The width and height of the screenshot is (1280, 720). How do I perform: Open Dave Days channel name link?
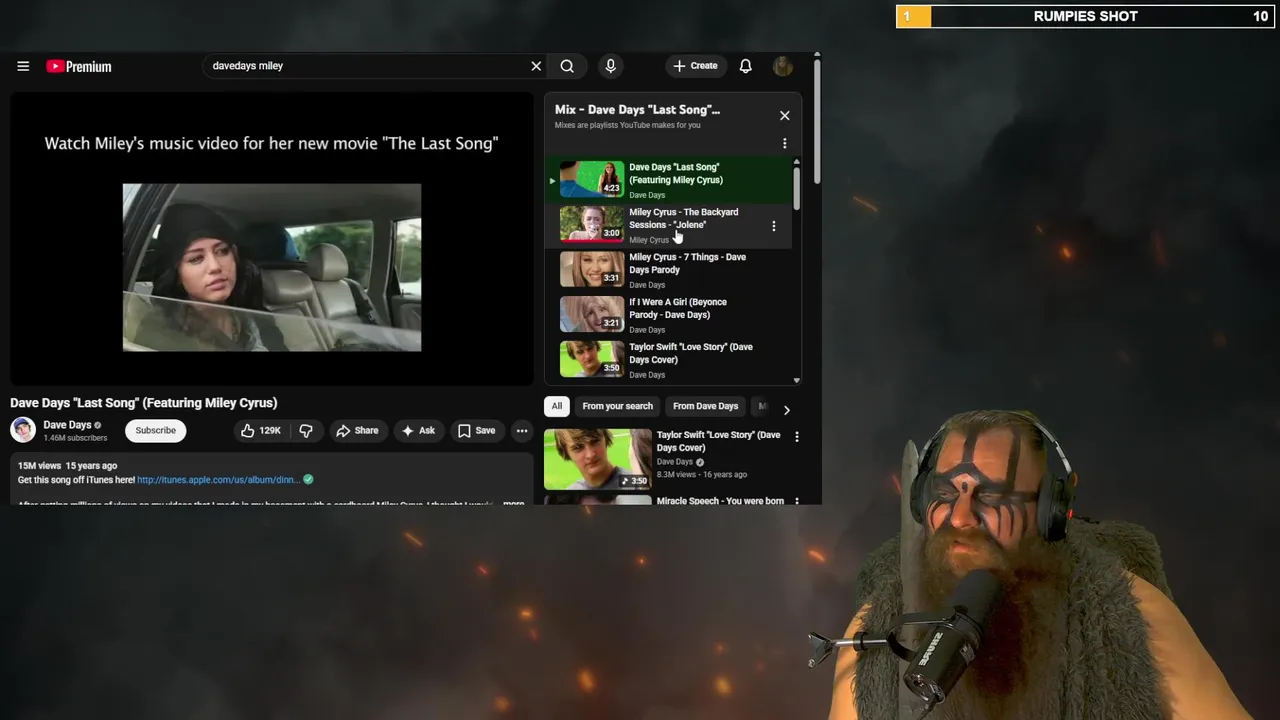coord(67,425)
